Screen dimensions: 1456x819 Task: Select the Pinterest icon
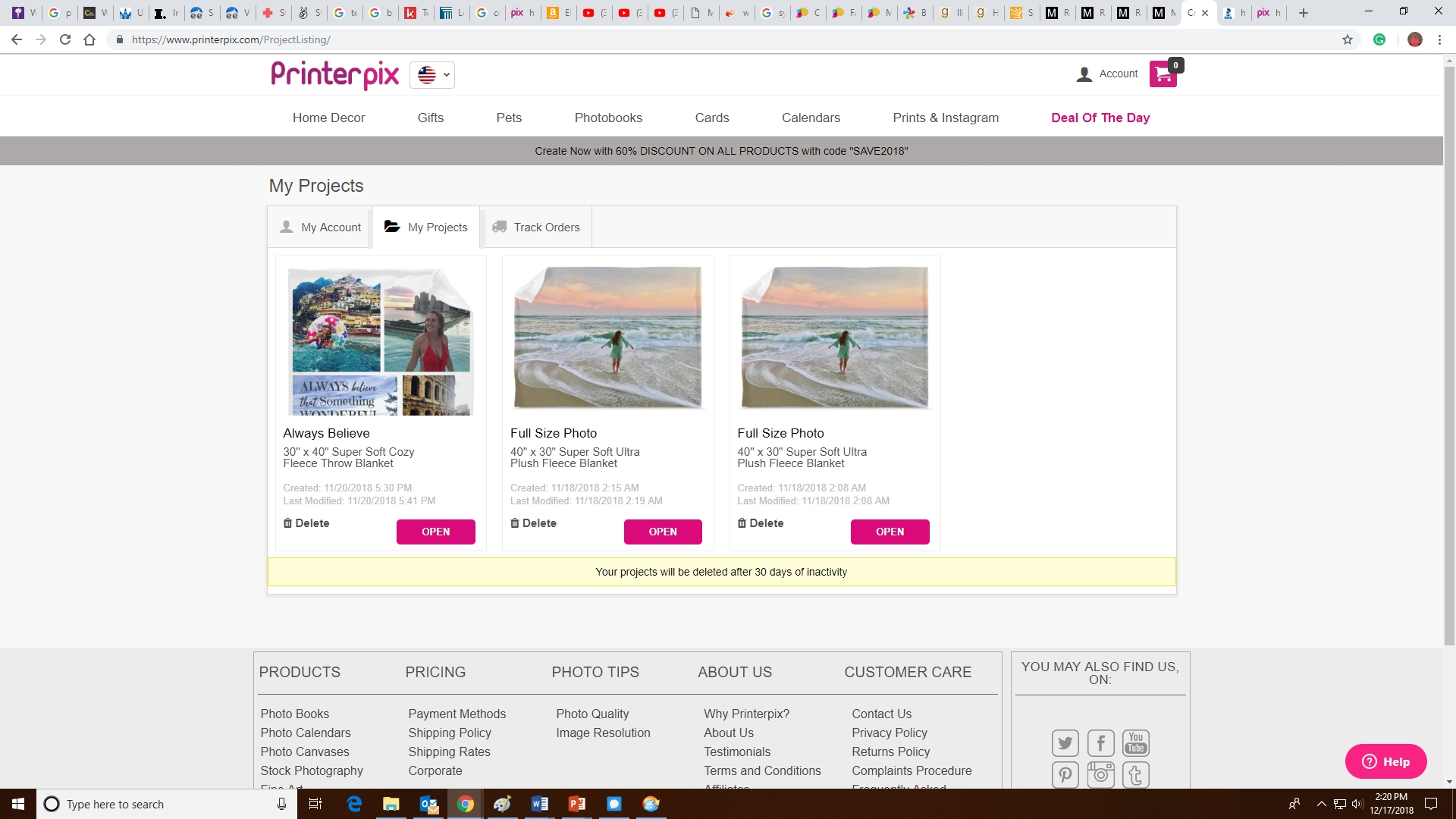point(1065,774)
